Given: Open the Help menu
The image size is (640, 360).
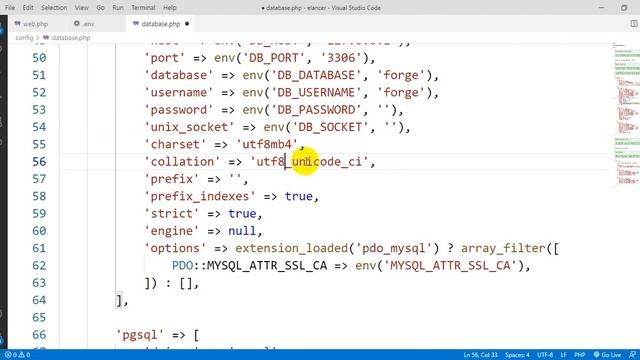Looking at the screenshot, I should 169,8.
